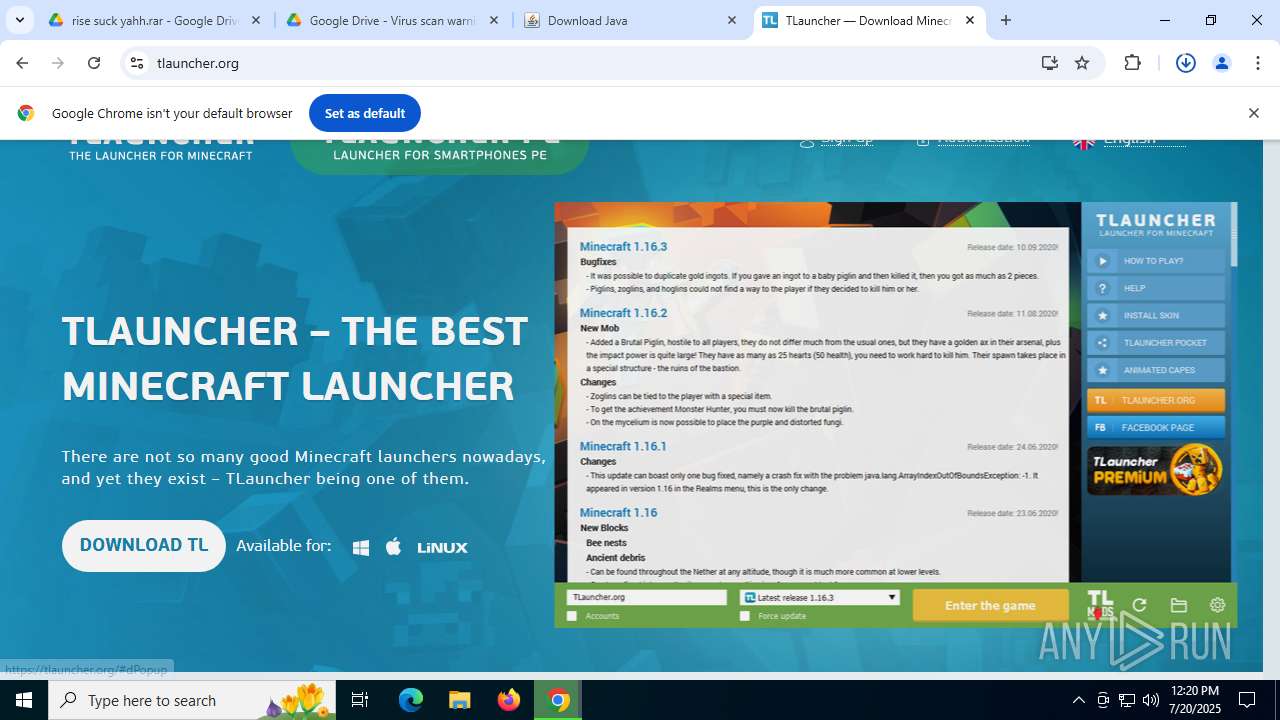Close the Download Java tab

coord(732,20)
